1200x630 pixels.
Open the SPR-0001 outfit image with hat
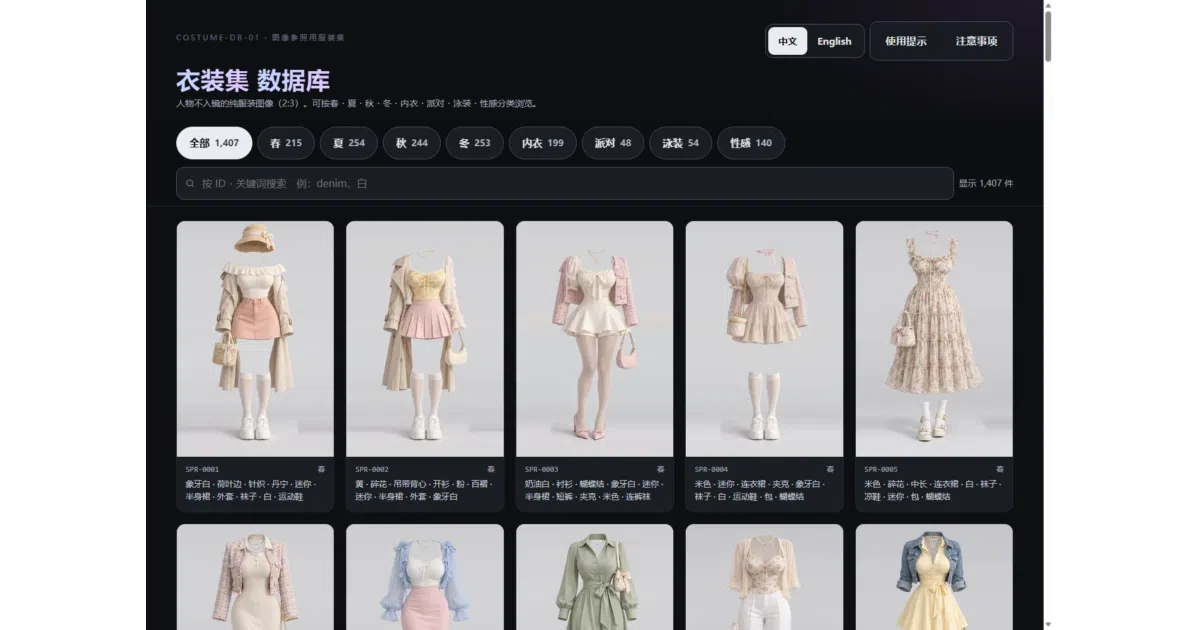pos(255,339)
